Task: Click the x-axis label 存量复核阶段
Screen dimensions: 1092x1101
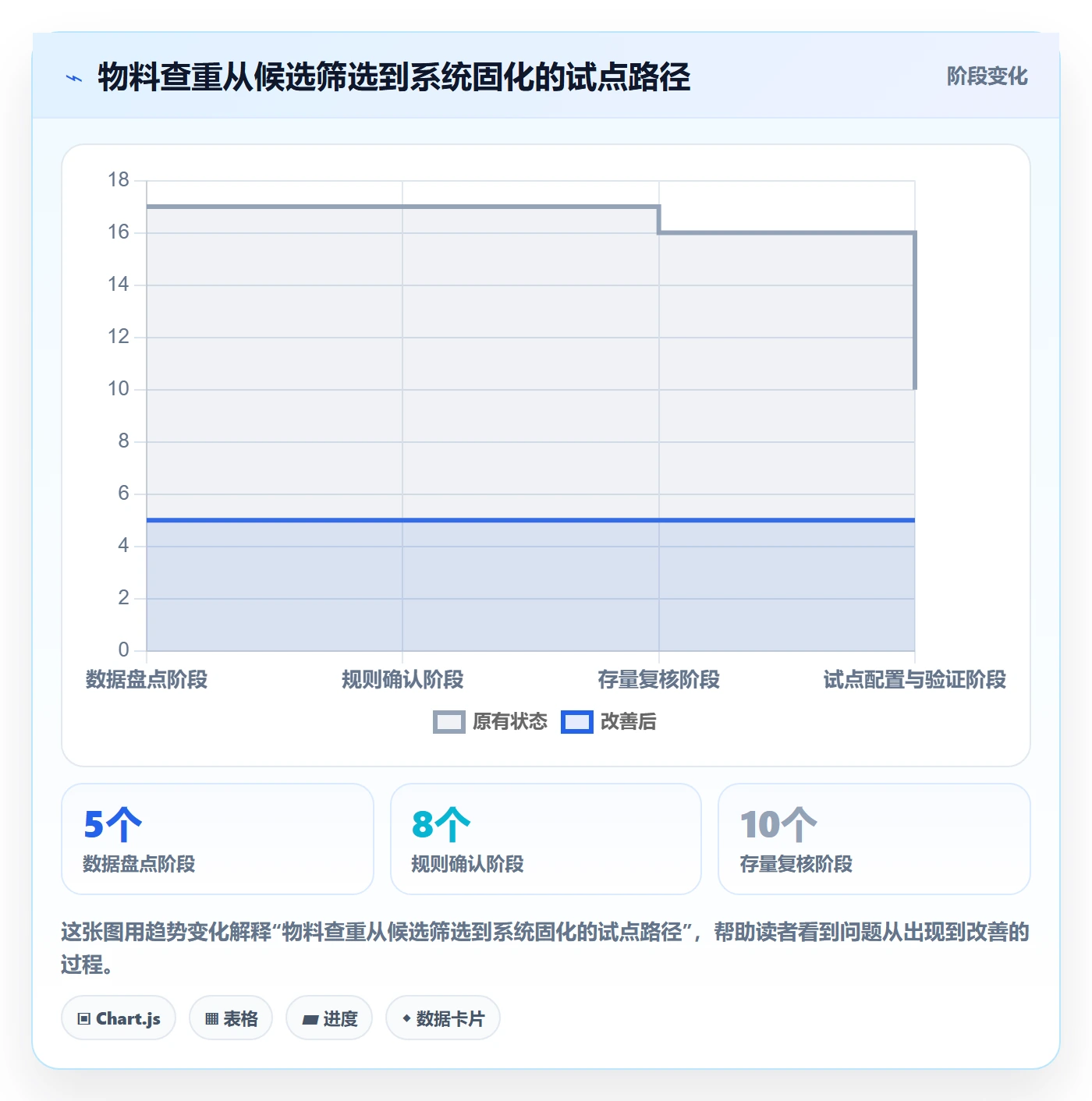Action: pyautogui.click(x=659, y=679)
